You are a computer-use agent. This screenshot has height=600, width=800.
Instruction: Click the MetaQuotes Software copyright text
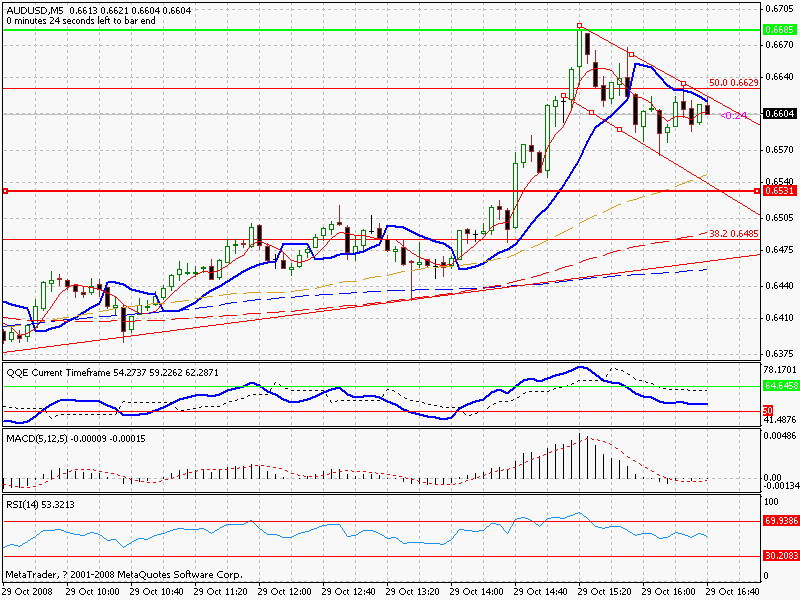pyautogui.click(x=120, y=575)
